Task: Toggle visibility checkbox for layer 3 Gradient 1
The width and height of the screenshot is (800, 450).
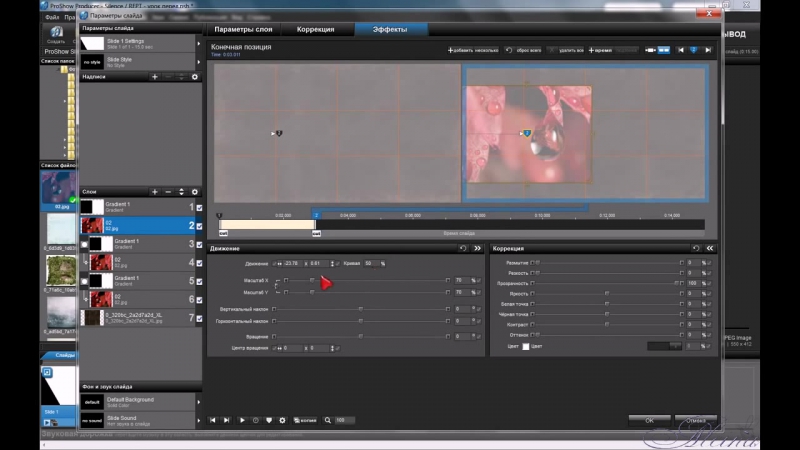Action: pyautogui.click(x=199, y=245)
